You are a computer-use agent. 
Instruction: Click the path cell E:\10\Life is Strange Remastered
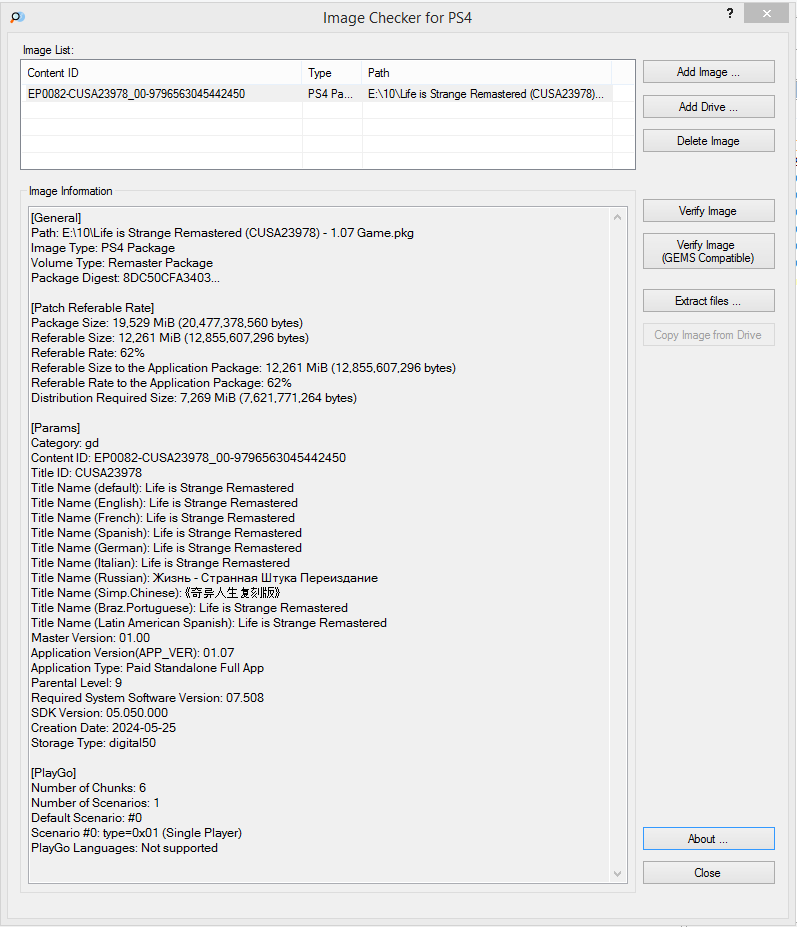point(486,94)
